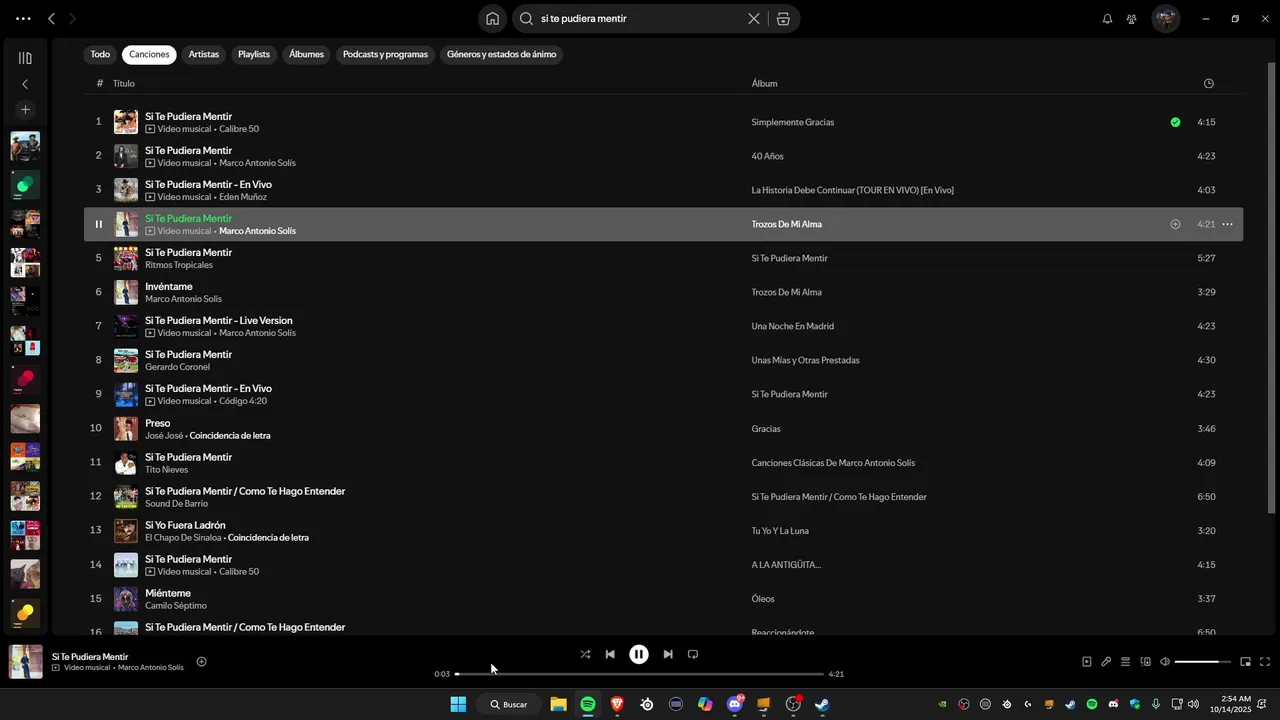Navigate back with the top-left arrow

coord(51,18)
